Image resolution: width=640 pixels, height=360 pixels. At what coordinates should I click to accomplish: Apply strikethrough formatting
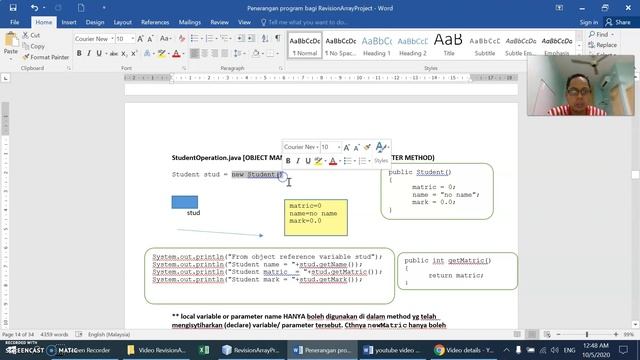(113, 53)
